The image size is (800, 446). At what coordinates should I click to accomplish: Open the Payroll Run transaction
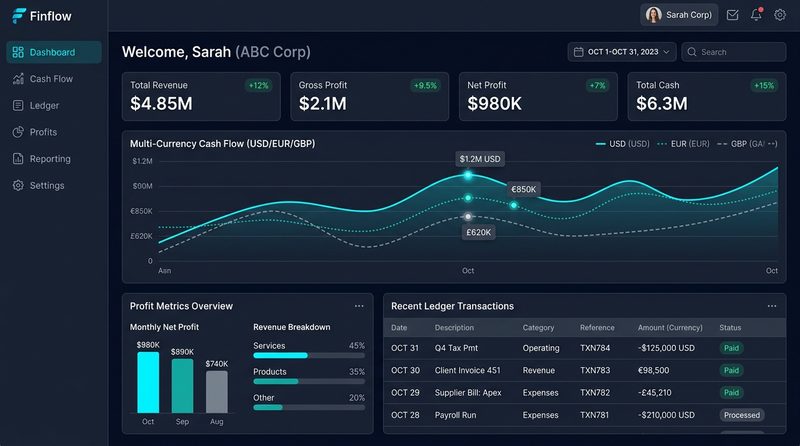tap(585, 415)
